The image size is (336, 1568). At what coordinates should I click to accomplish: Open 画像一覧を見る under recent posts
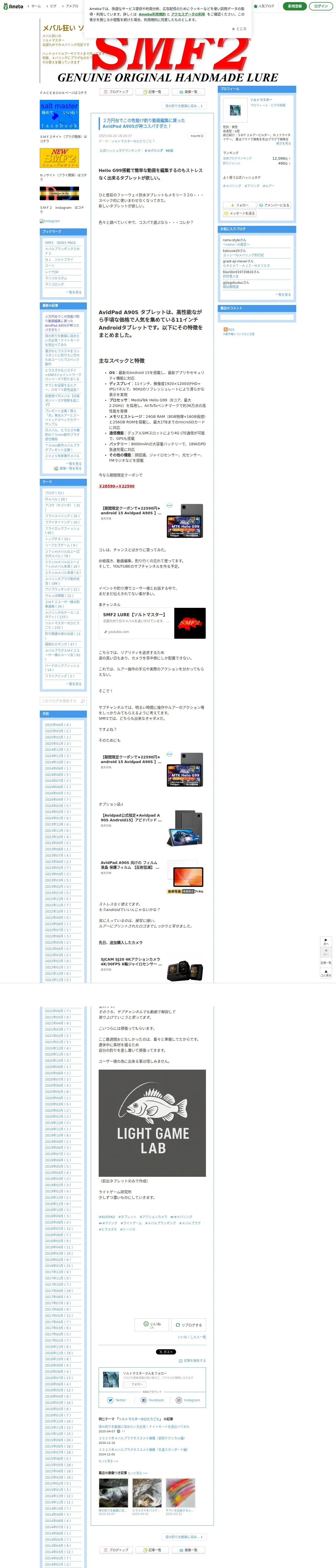pyautogui.click(x=68, y=469)
